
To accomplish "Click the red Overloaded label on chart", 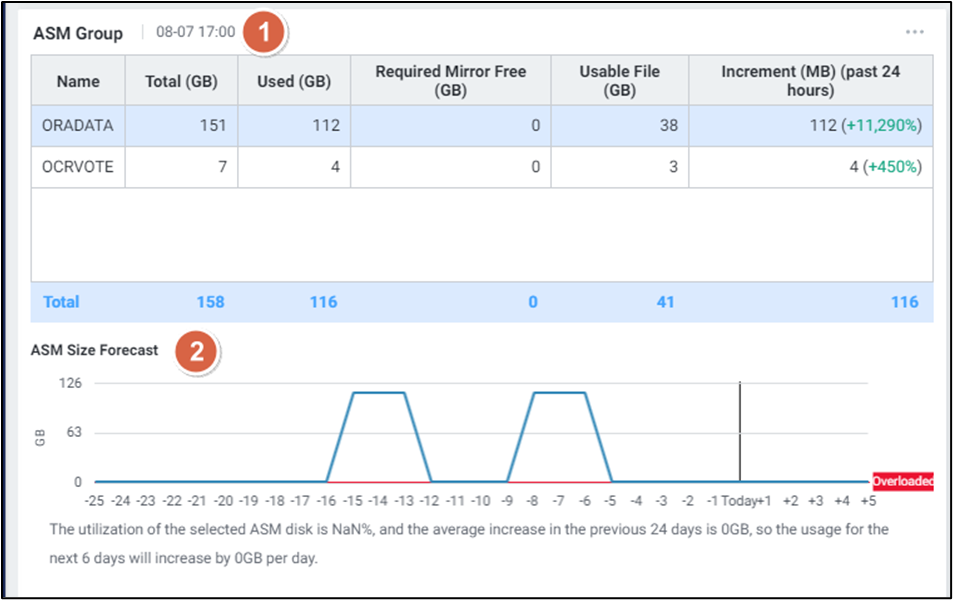I will 902,481.
